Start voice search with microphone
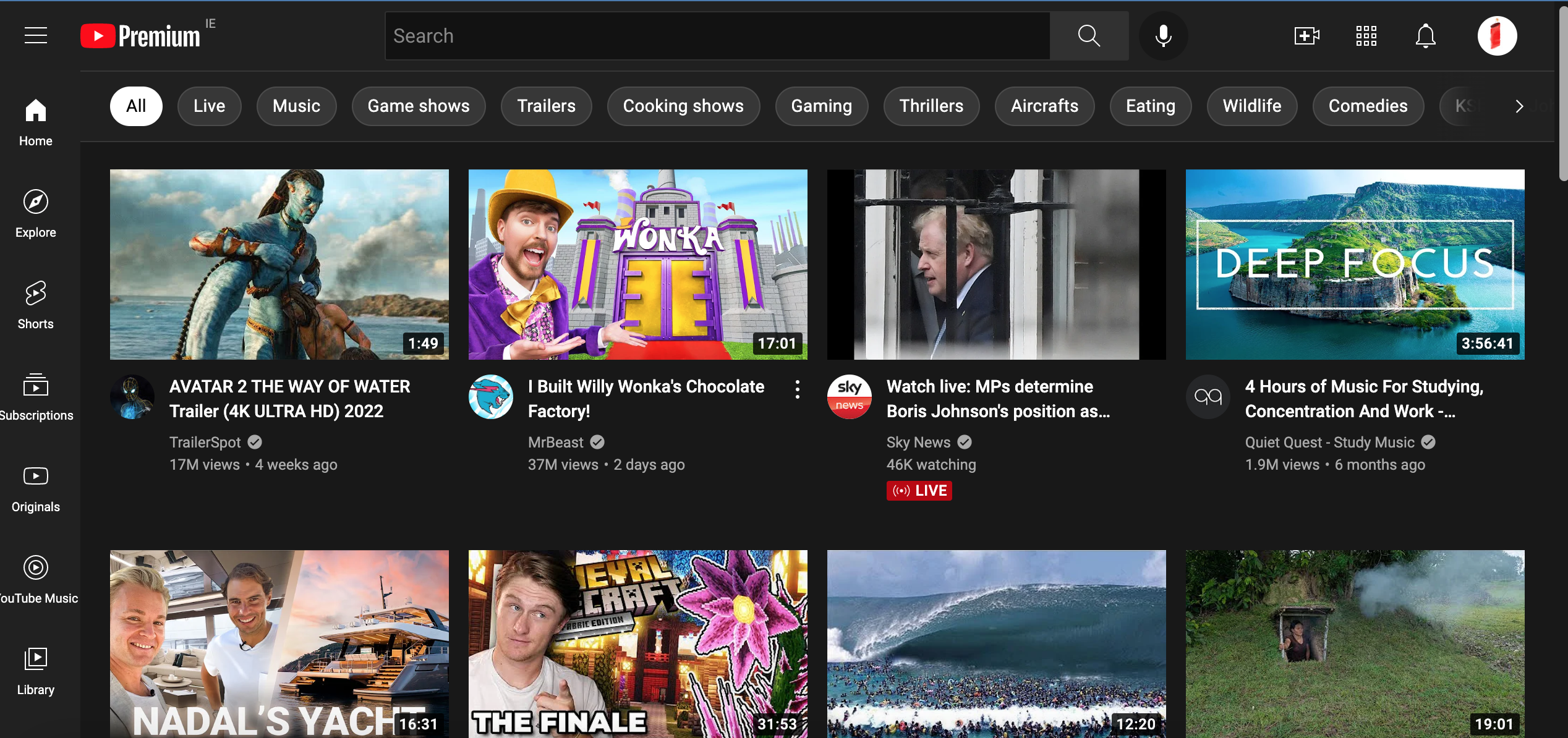Viewport: 1568px width, 738px height. [1163, 36]
